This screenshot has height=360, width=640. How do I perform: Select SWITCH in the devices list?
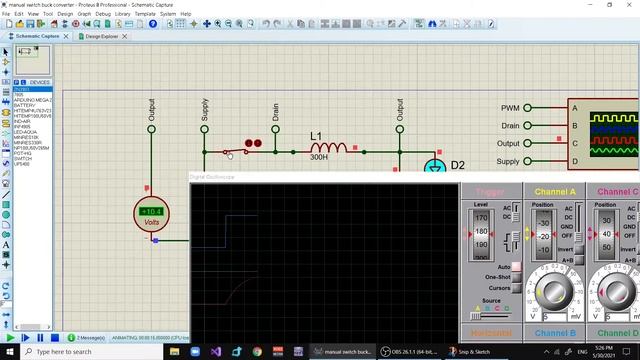click(23, 158)
